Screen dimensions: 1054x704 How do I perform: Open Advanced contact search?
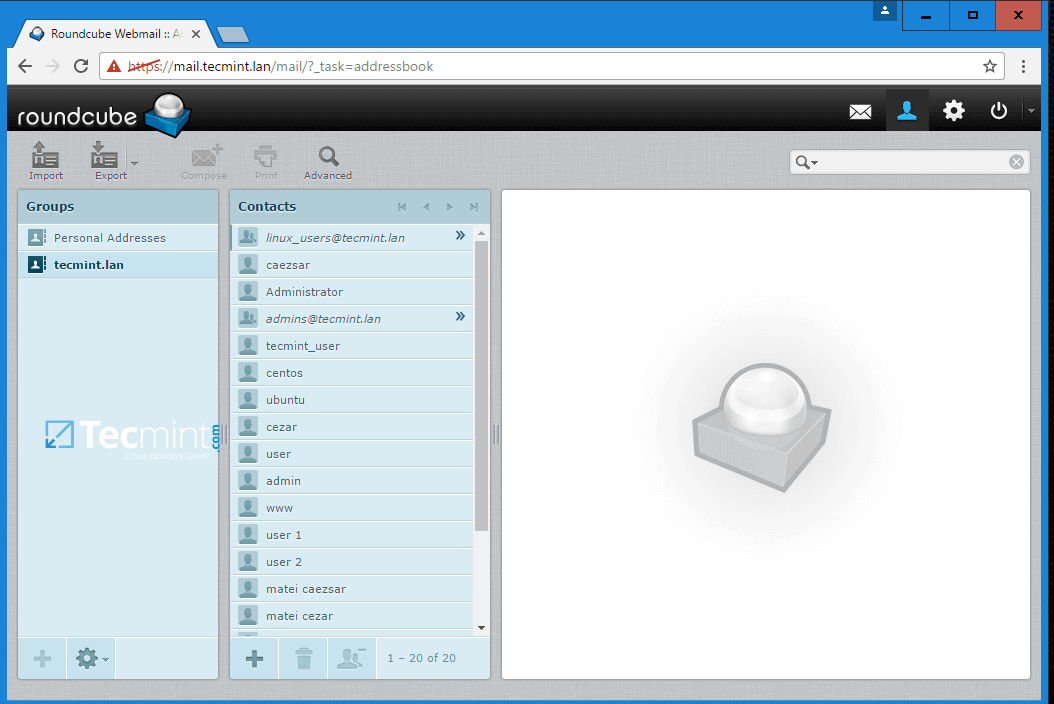[327, 160]
